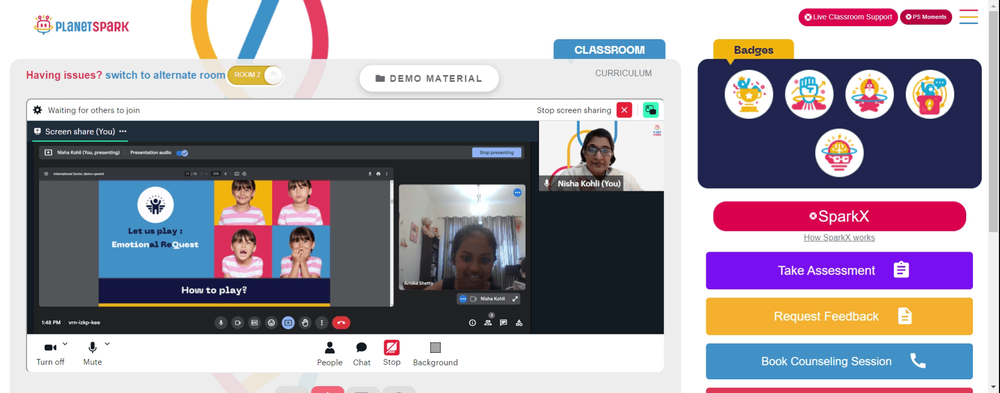This screenshot has width=1000, height=393.
Task: Expand camera options chevron
Action: click(65, 344)
